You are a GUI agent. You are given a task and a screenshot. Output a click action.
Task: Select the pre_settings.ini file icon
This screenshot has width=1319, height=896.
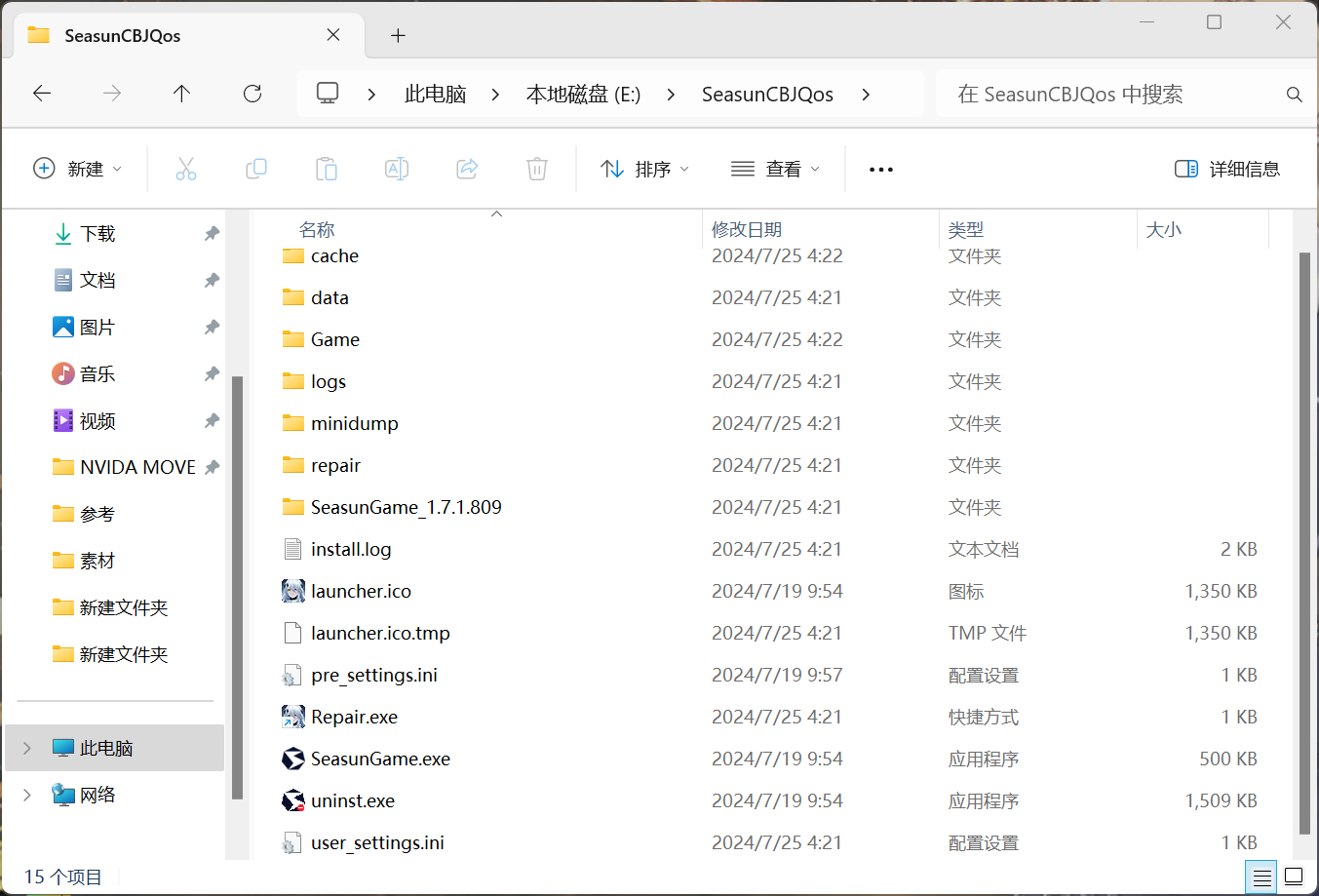(291, 675)
